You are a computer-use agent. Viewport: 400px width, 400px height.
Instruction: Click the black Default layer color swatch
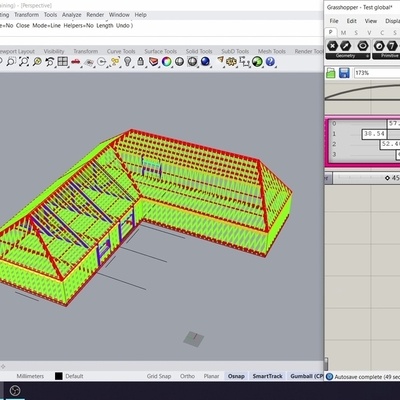(59, 376)
